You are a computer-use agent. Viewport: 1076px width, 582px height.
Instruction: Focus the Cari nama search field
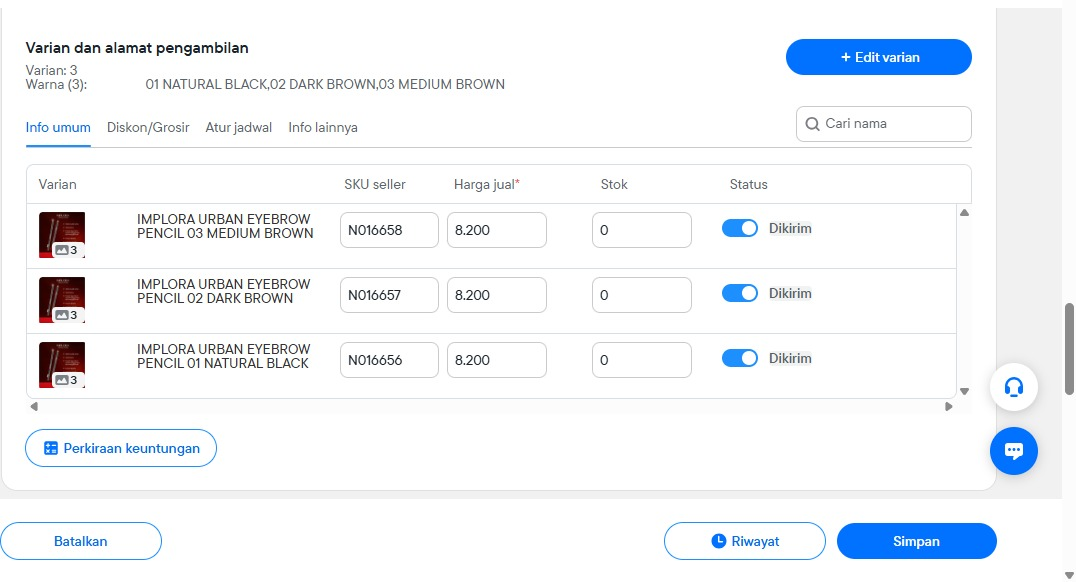coord(884,124)
